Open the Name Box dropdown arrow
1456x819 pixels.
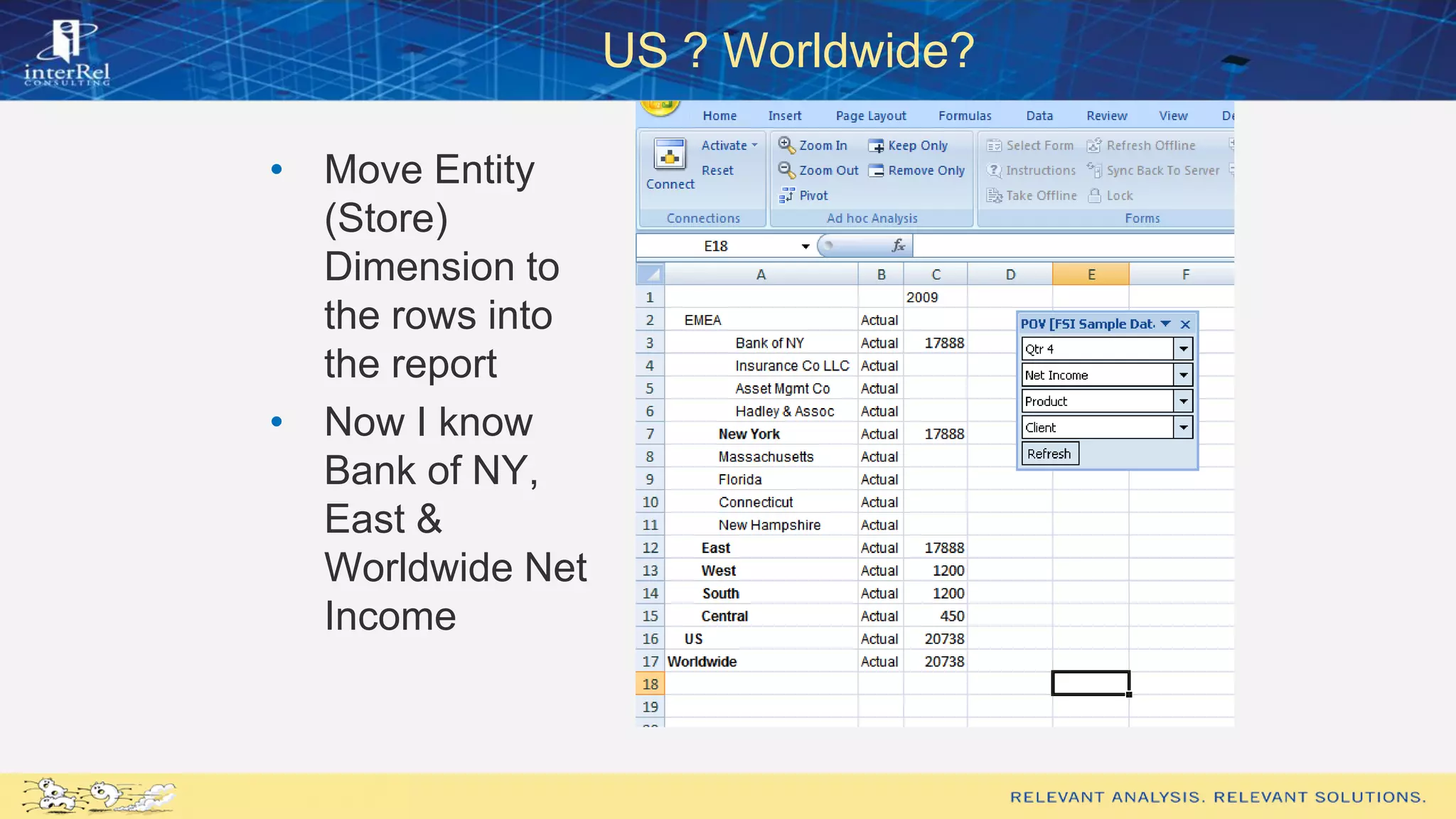805,246
